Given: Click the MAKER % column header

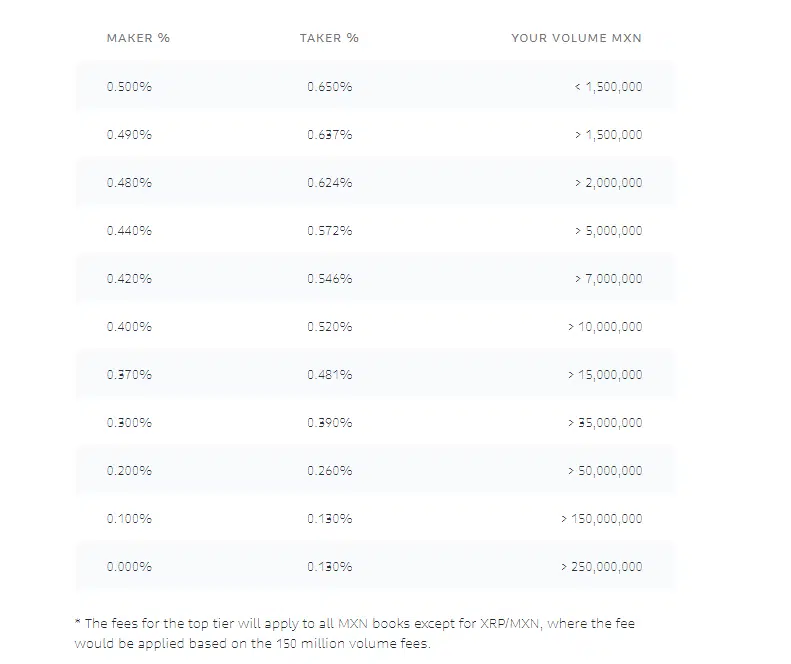Looking at the screenshot, I should click(x=138, y=38).
